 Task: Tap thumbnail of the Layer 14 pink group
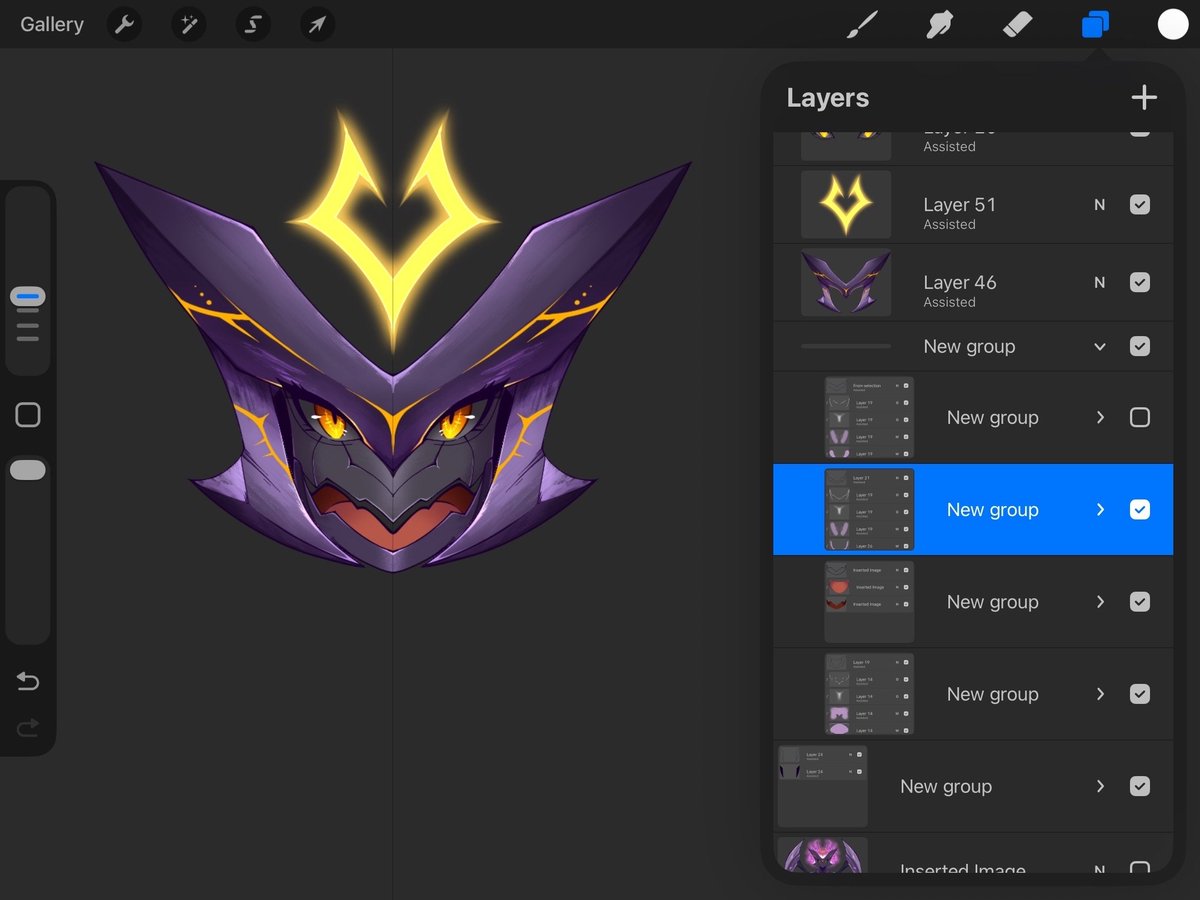[x=869, y=693]
